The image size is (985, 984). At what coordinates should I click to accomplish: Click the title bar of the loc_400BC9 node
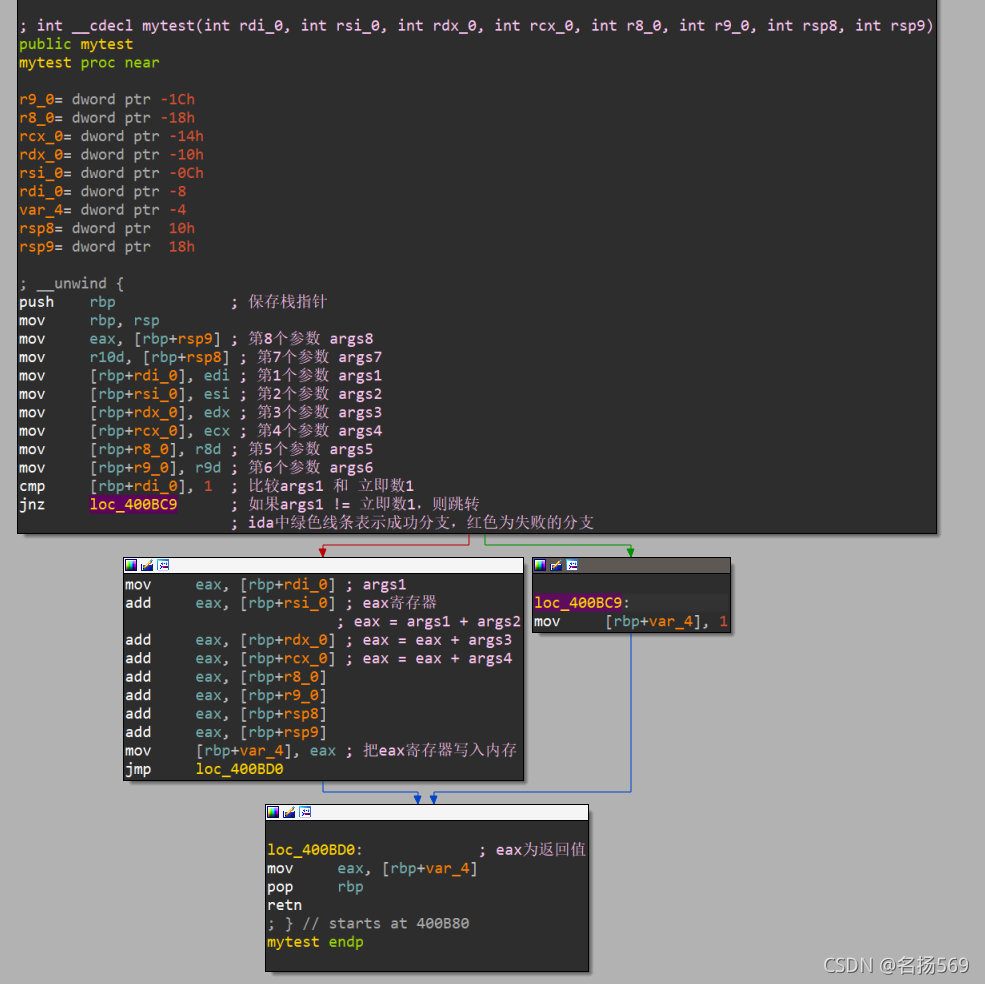pyautogui.click(x=631, y=566)
